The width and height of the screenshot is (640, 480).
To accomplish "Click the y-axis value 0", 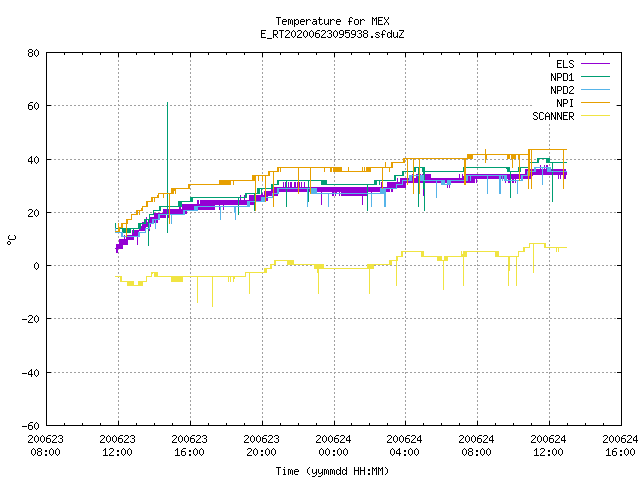I will 37,266.
